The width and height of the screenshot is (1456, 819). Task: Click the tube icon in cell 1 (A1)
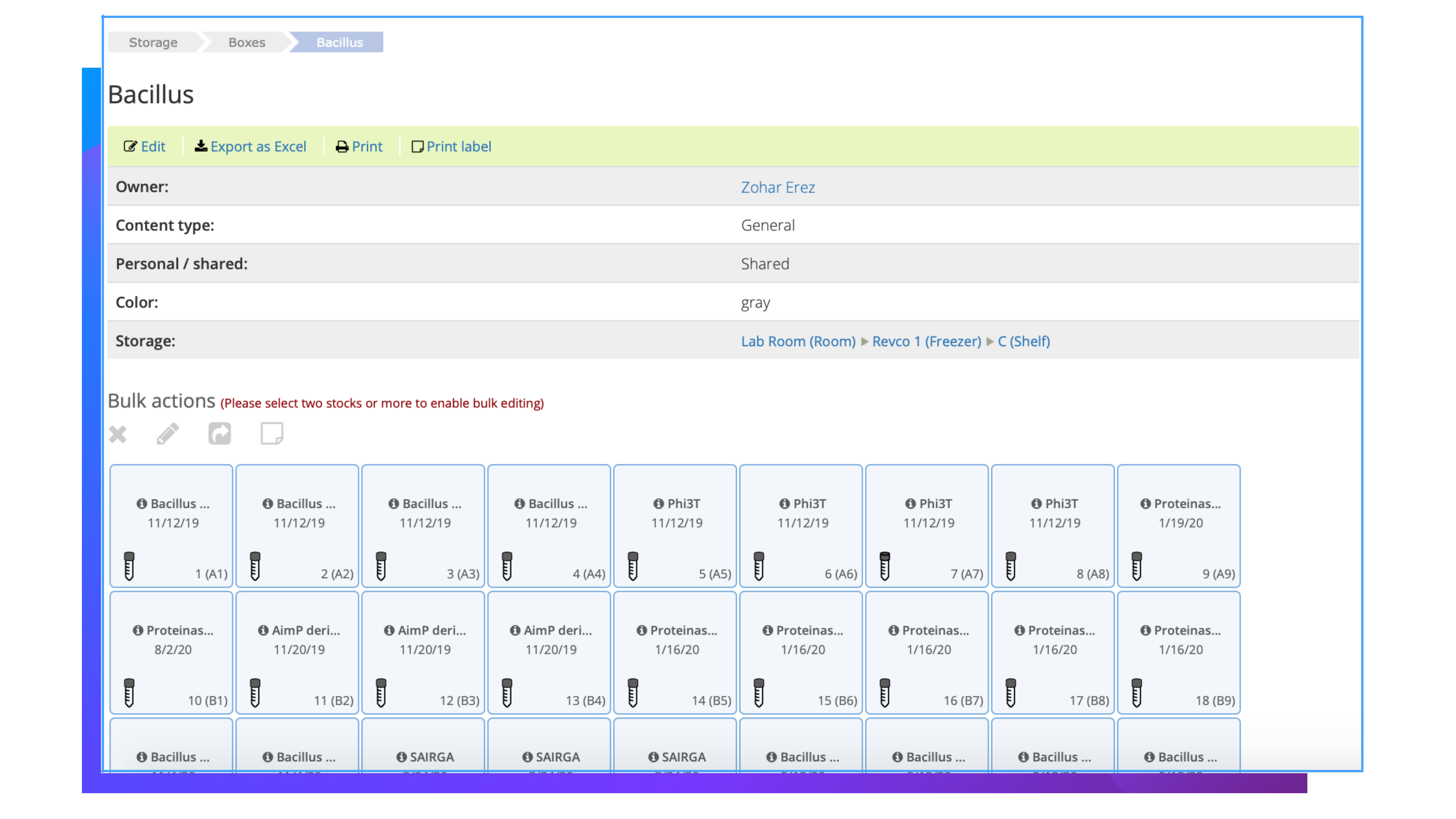coord(129,566)
